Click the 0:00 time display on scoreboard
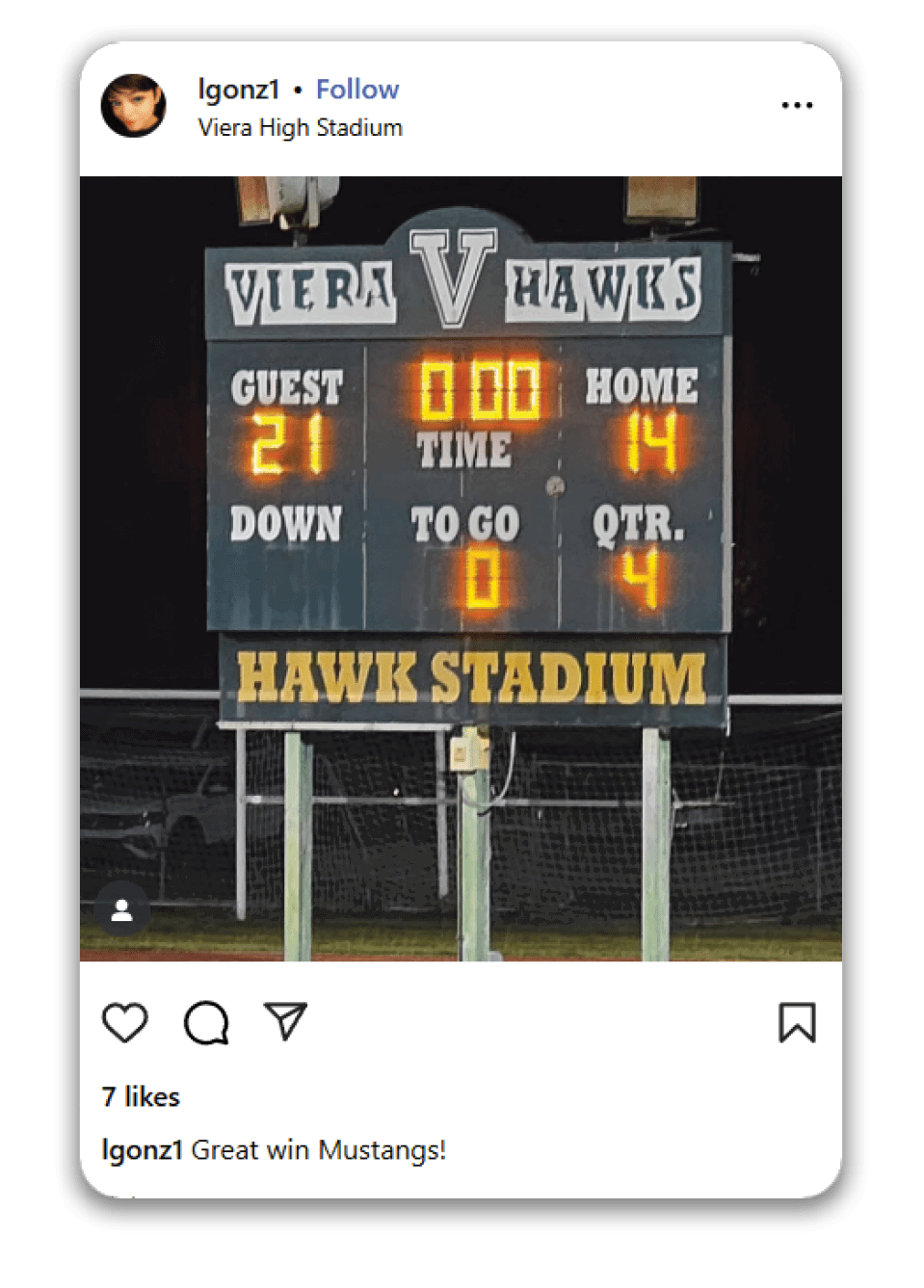The width and height of the screenshot is (924, 1288). [x=479, y=389]
